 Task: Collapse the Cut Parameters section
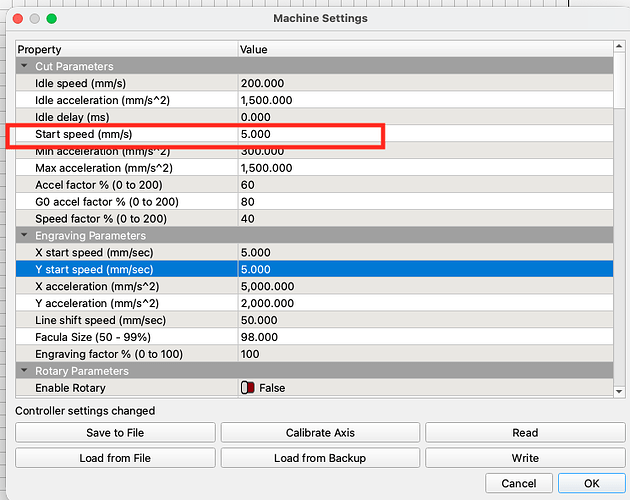point(24,66)
